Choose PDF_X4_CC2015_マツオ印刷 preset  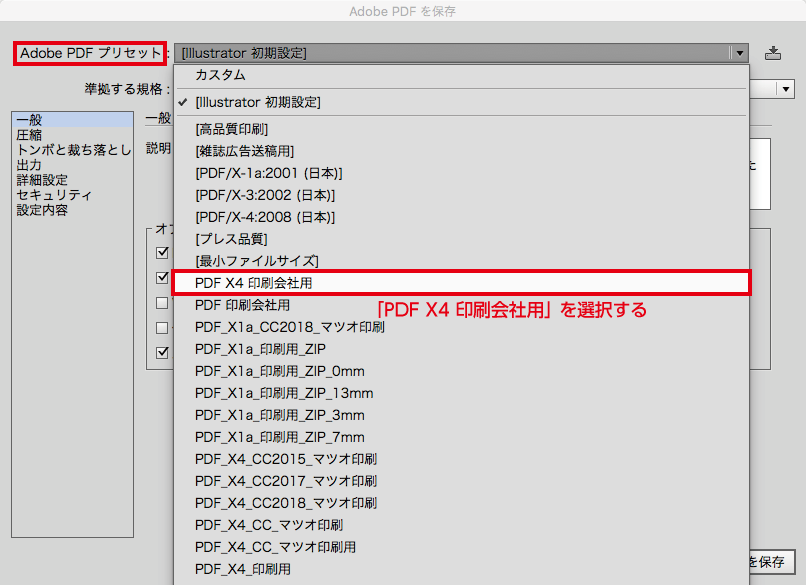tap(461, 459)
